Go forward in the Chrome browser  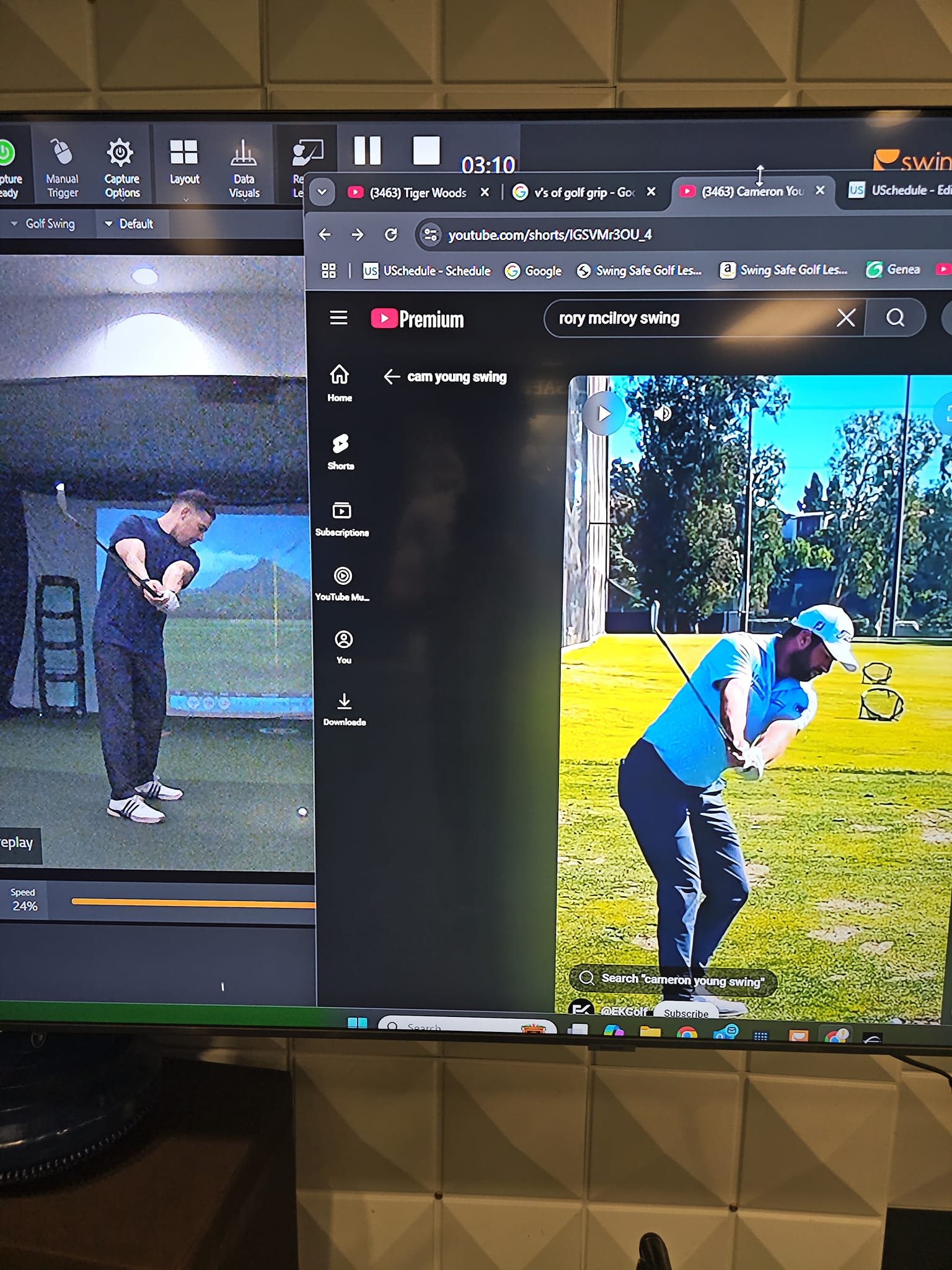pos(358,234)
